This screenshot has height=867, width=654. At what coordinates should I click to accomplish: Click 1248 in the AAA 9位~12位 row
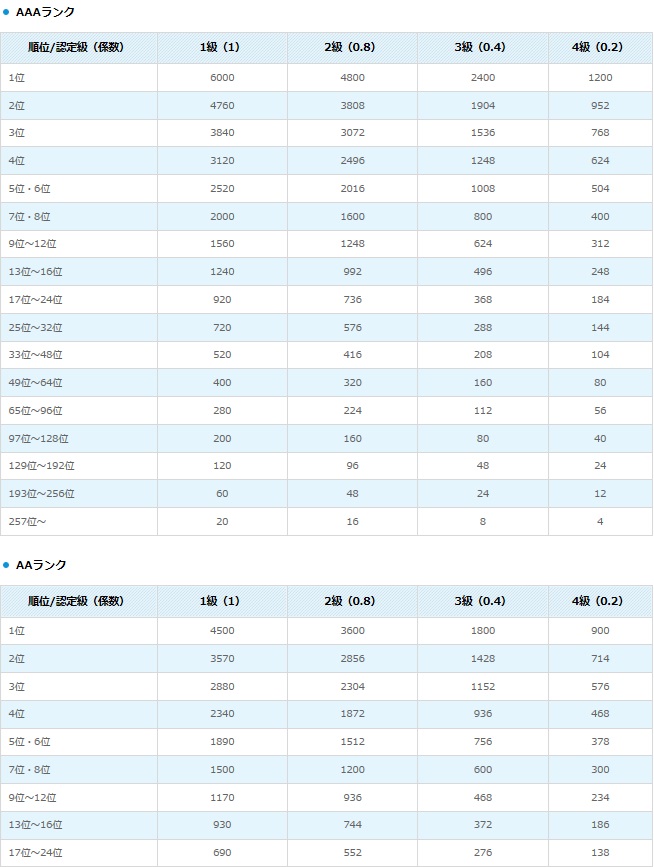[x=353, y=244]
